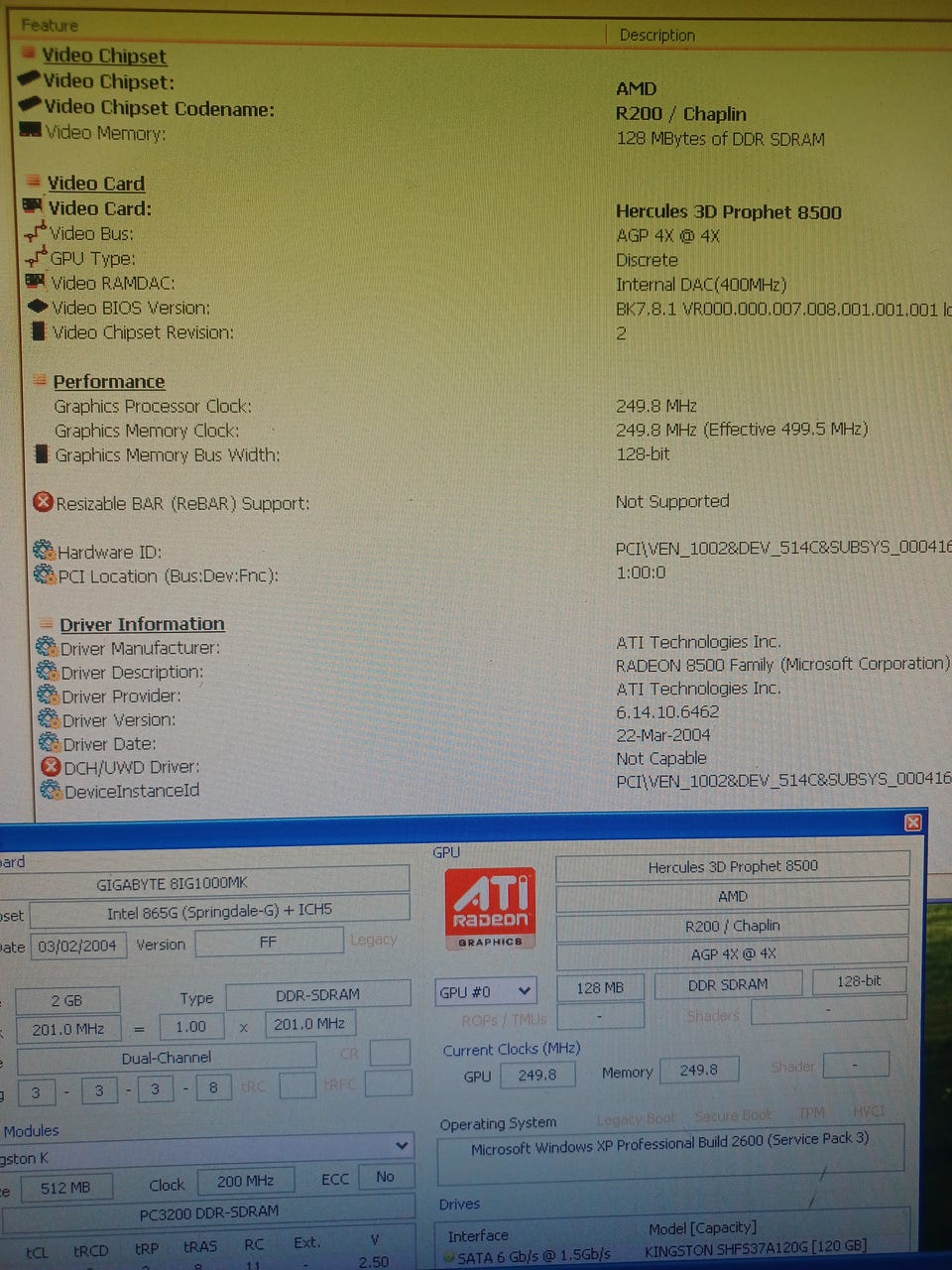Click the 128 MB video memory field

pyautogui.click(x=600, y=987)
